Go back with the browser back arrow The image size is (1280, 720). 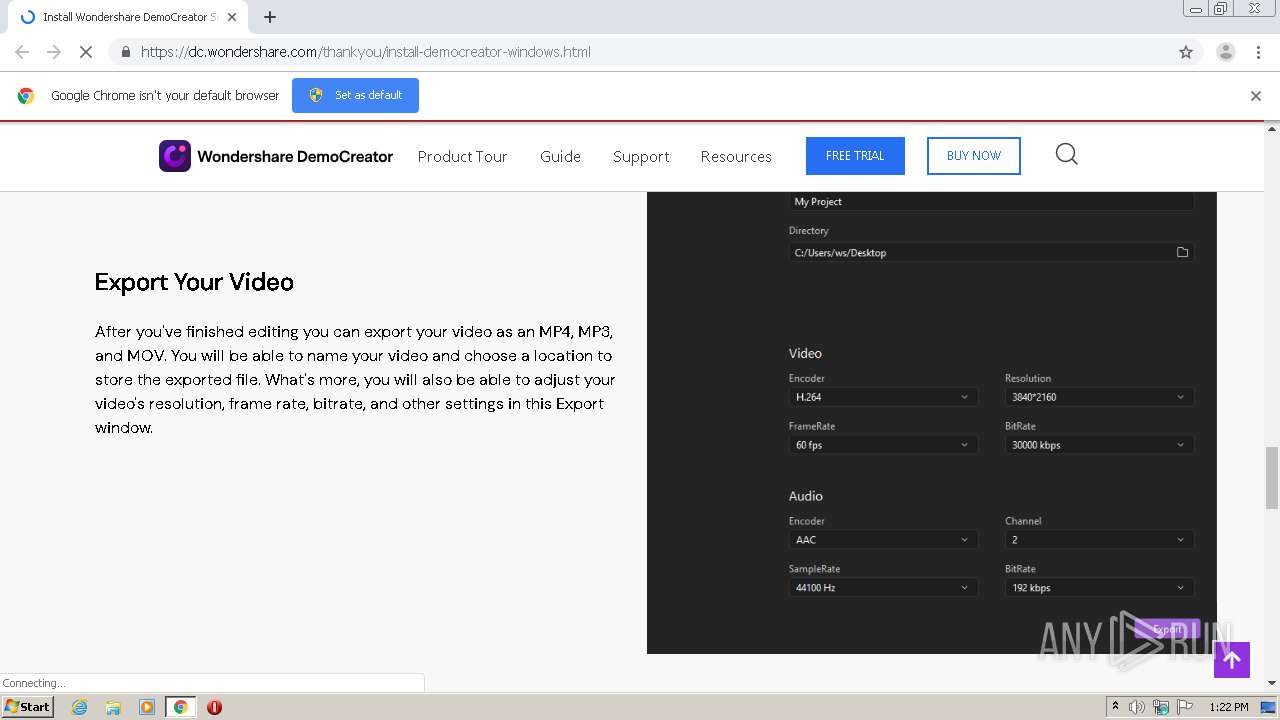click(22, 52)
